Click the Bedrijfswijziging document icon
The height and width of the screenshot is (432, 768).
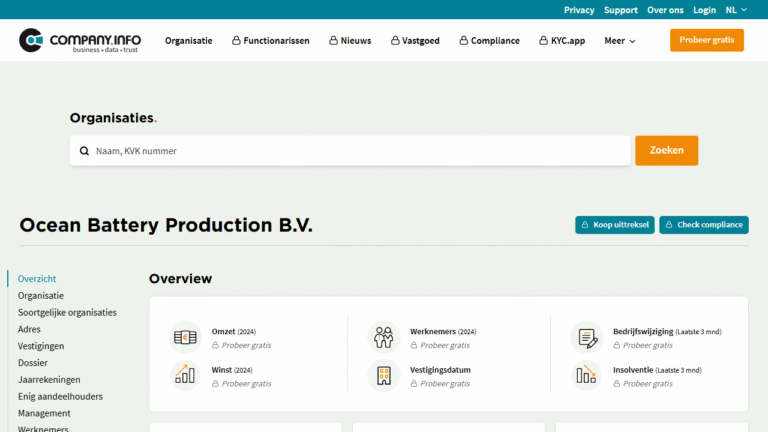[586, 338]
